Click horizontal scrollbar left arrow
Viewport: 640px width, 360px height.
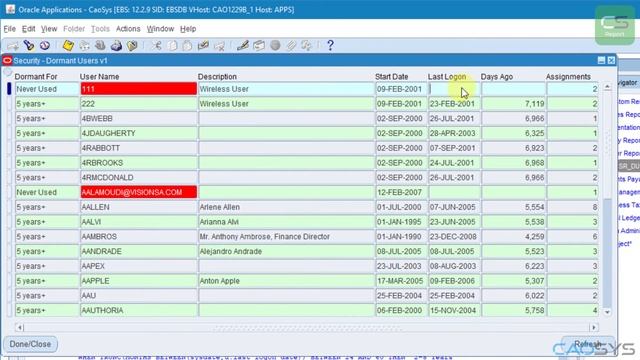click(20, 327)
